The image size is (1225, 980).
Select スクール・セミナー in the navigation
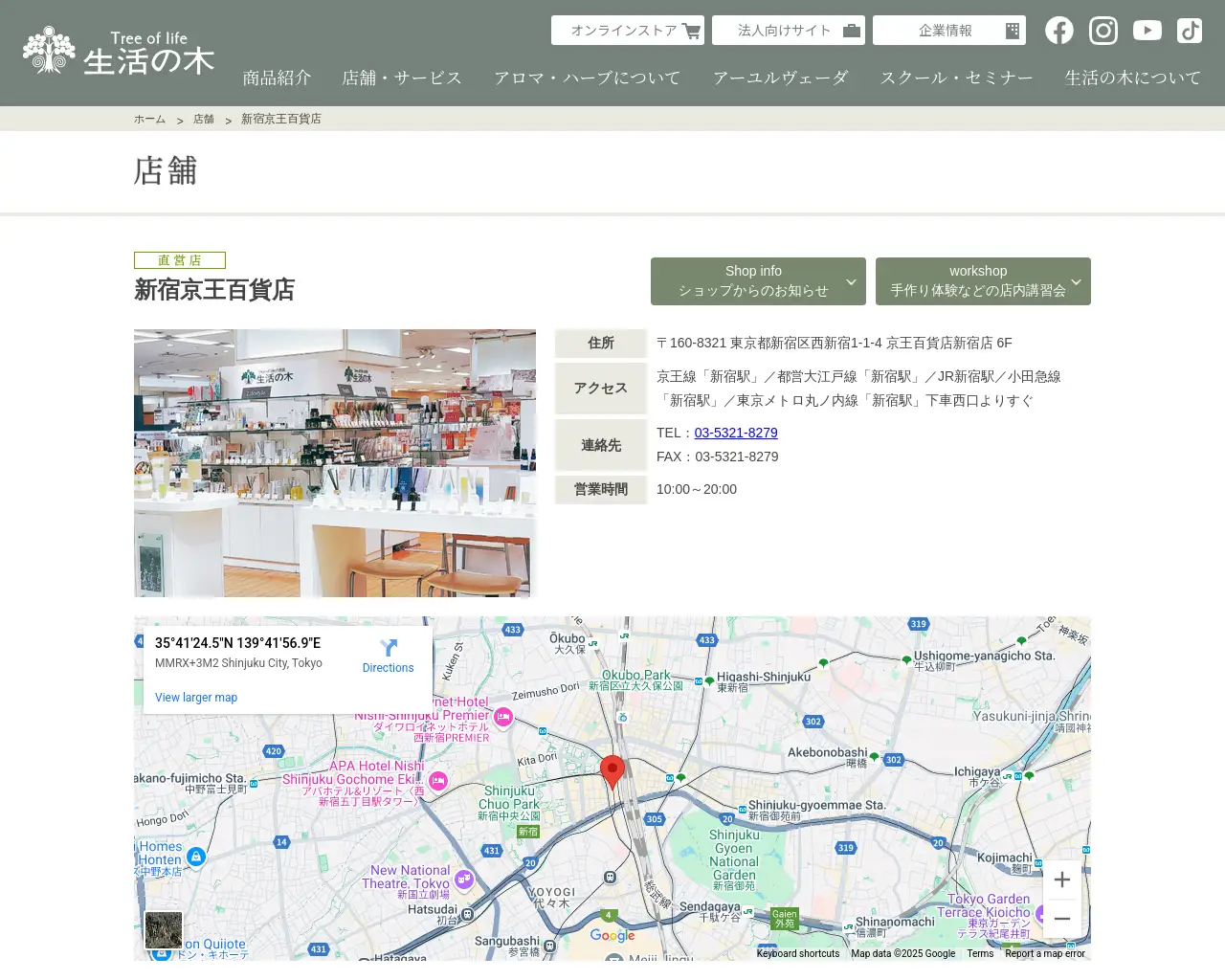[956, 78]
